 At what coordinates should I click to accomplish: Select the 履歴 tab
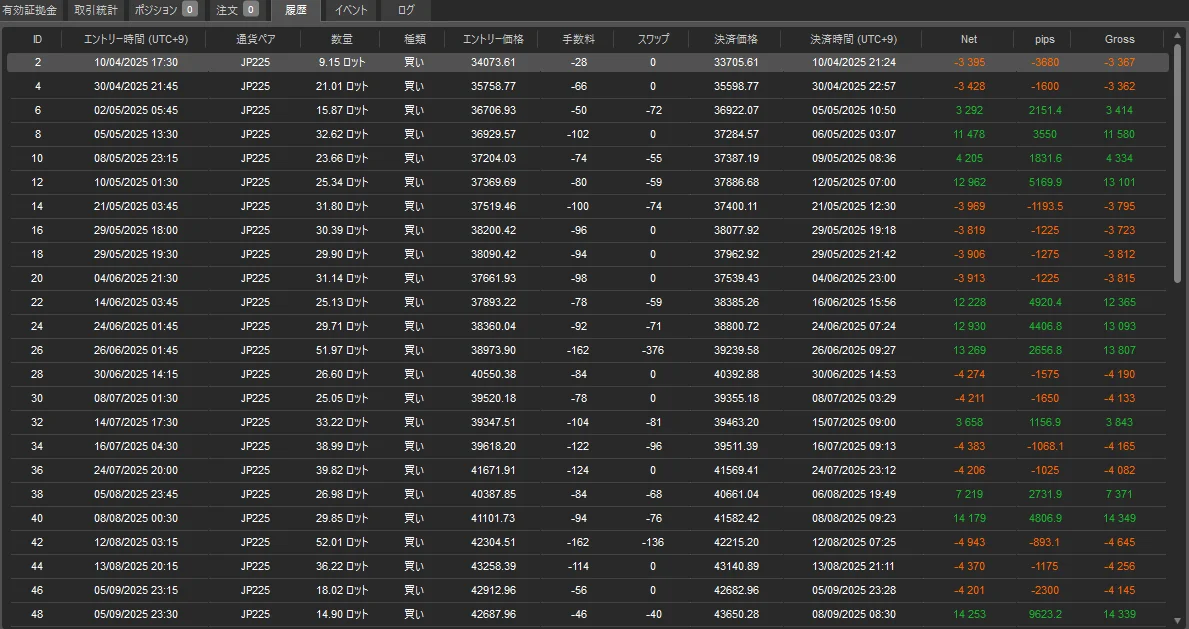[295, 10]
